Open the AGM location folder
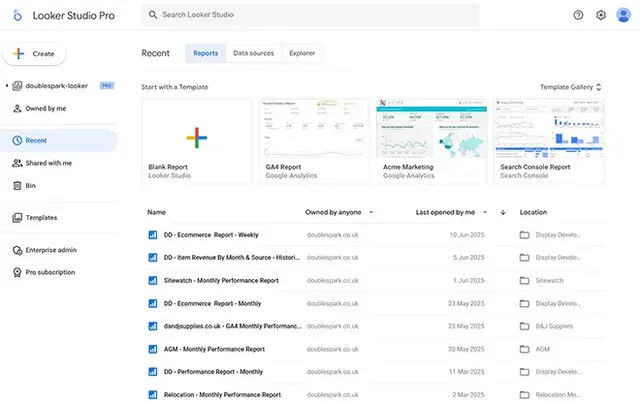This screenshot has height=404, width=640. pos(542,349)
